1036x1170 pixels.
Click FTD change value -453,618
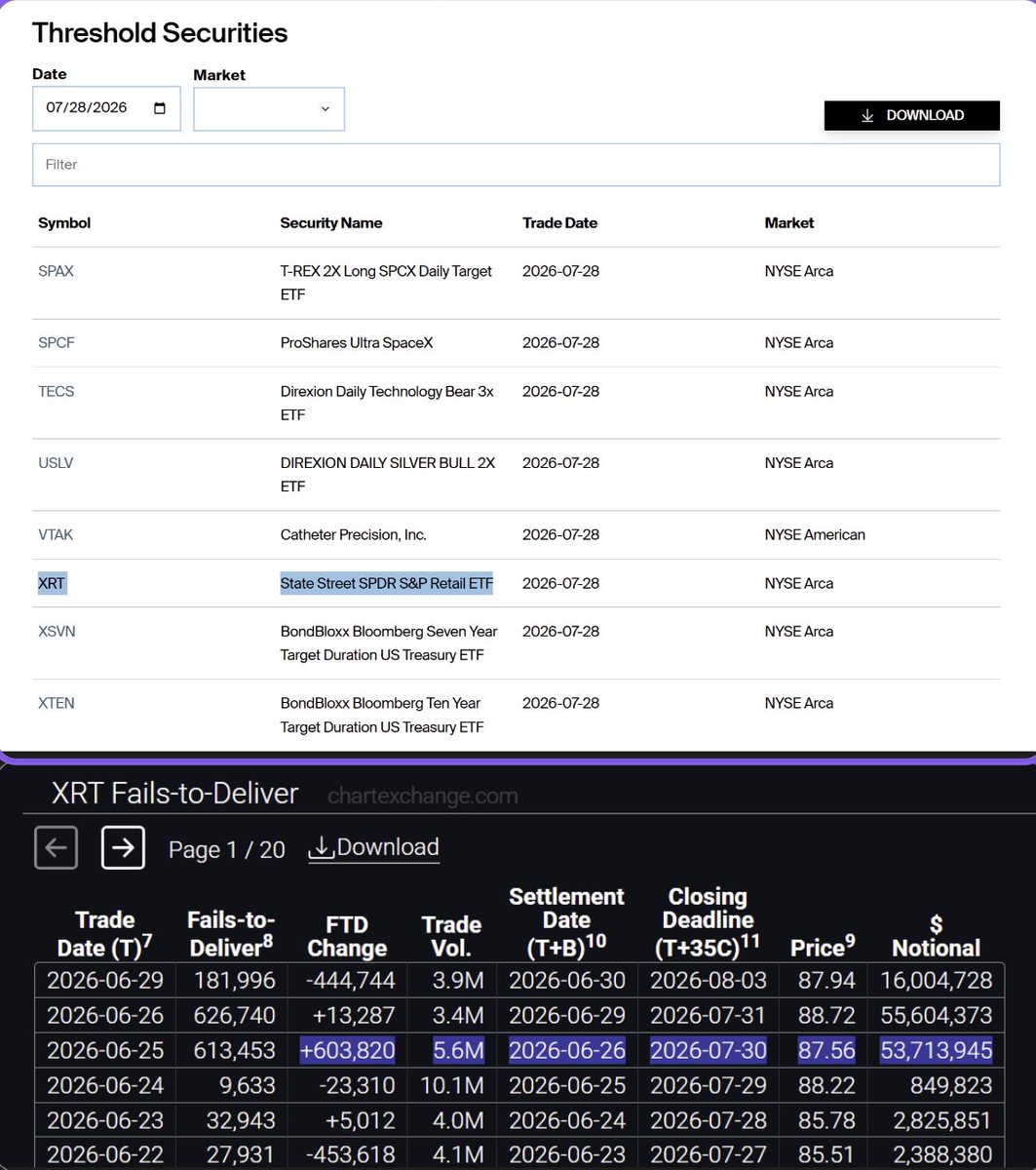(349, 1156)
